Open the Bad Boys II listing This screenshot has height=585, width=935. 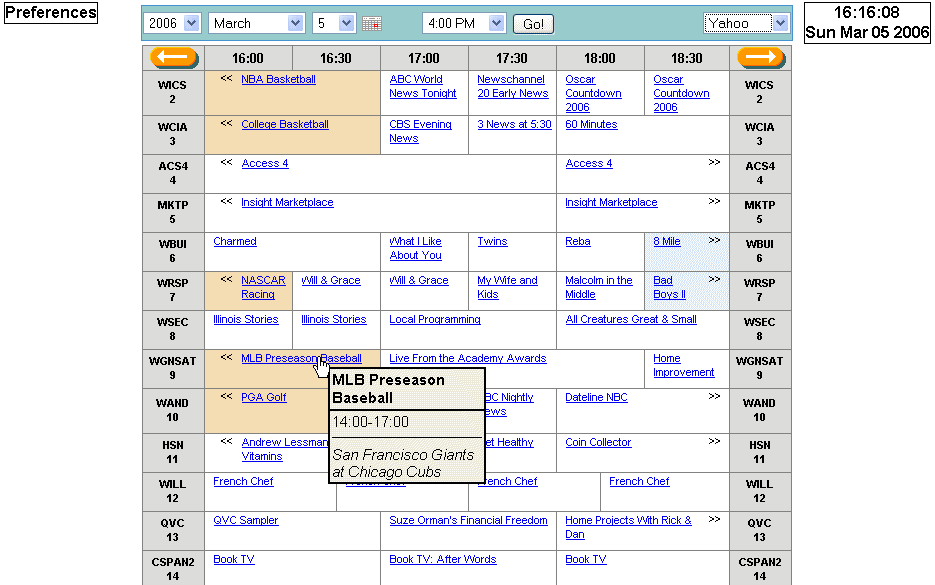[669, 287]
